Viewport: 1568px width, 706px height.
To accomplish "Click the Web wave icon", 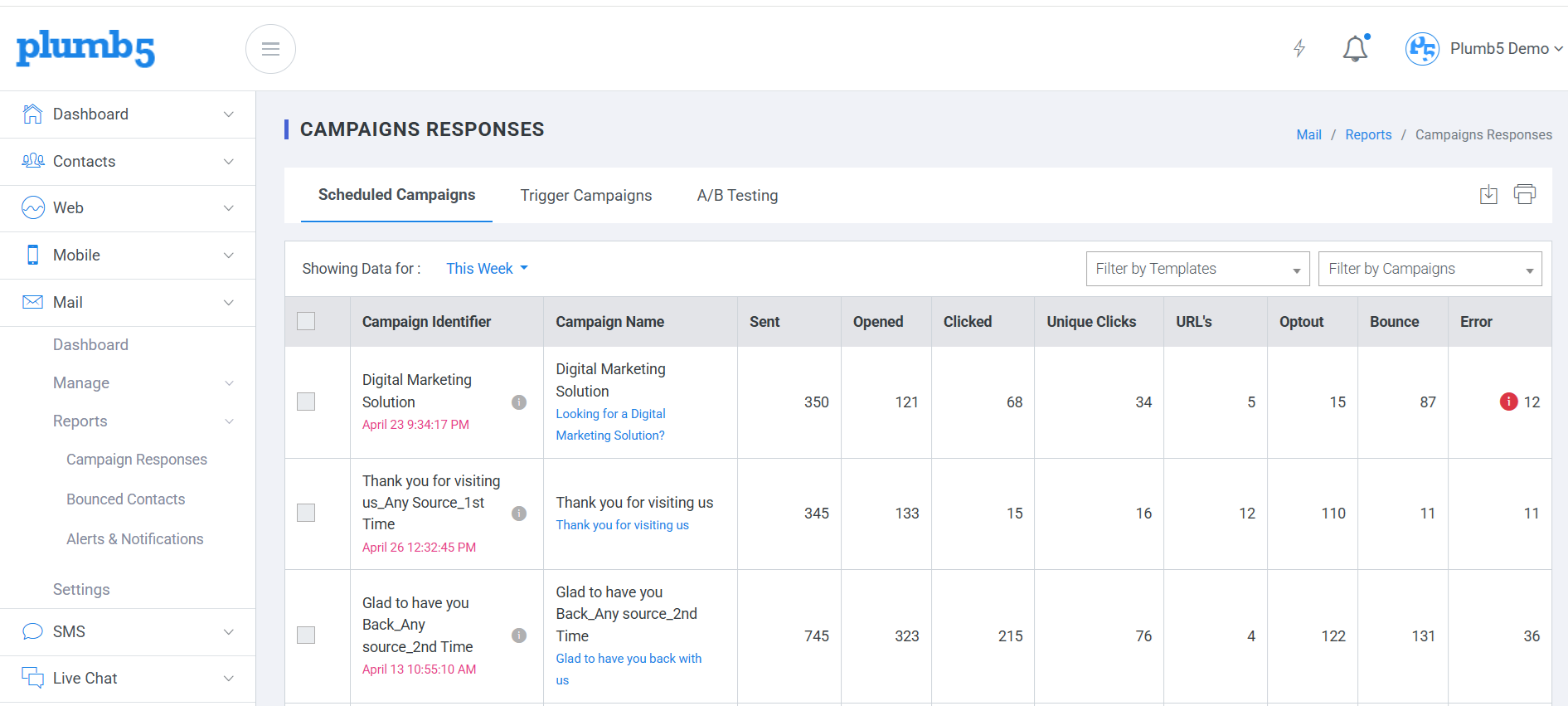I will [x=33, y=207].
